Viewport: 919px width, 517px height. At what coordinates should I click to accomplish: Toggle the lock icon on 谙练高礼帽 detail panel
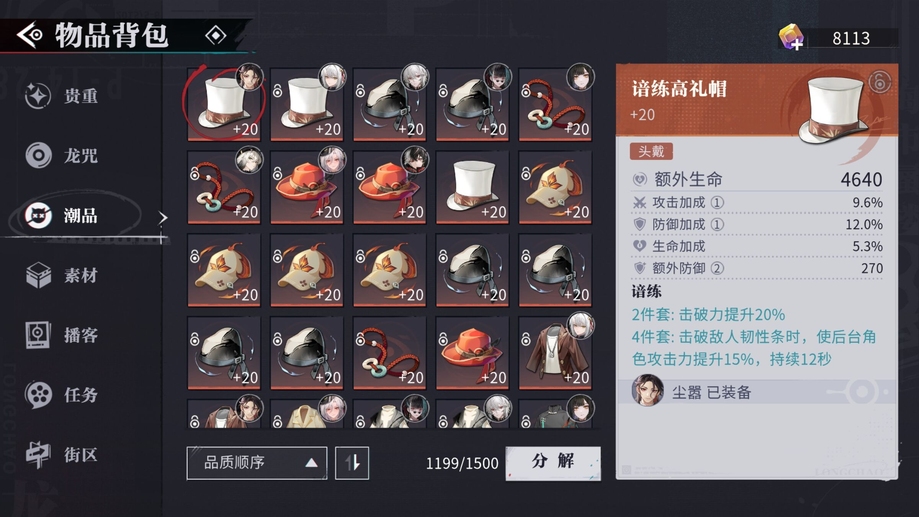point(879,82)
